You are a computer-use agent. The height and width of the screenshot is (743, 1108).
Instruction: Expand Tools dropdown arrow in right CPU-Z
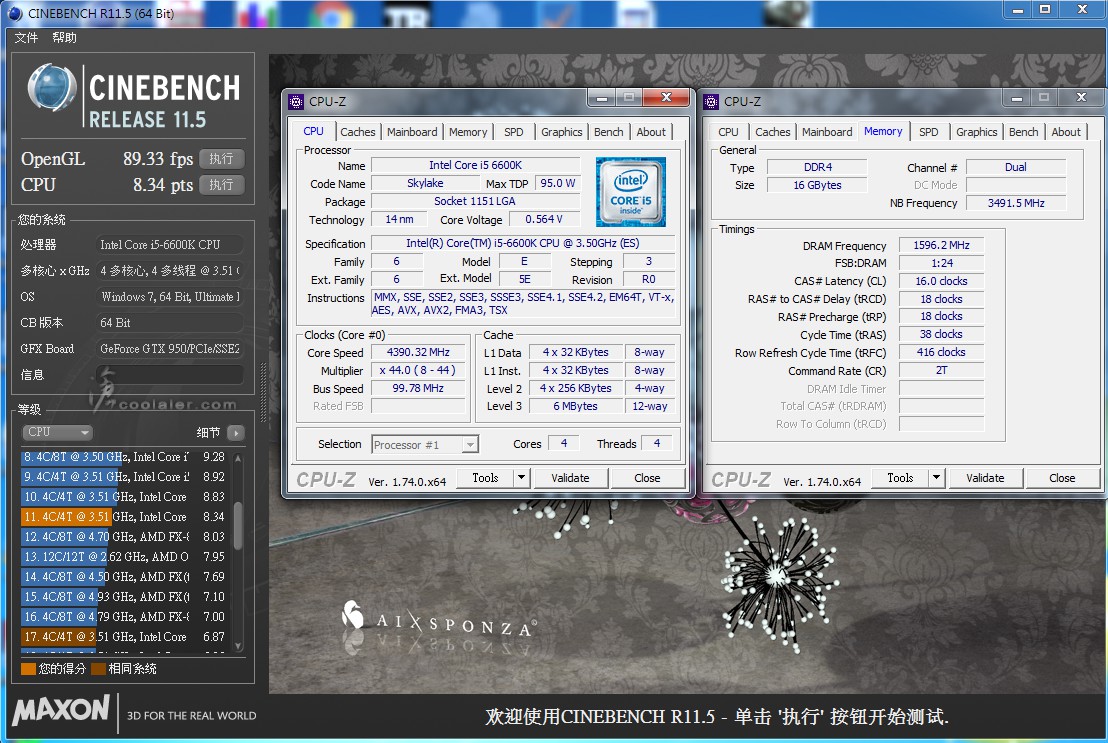pyautogui.click(x=936, y=478)
